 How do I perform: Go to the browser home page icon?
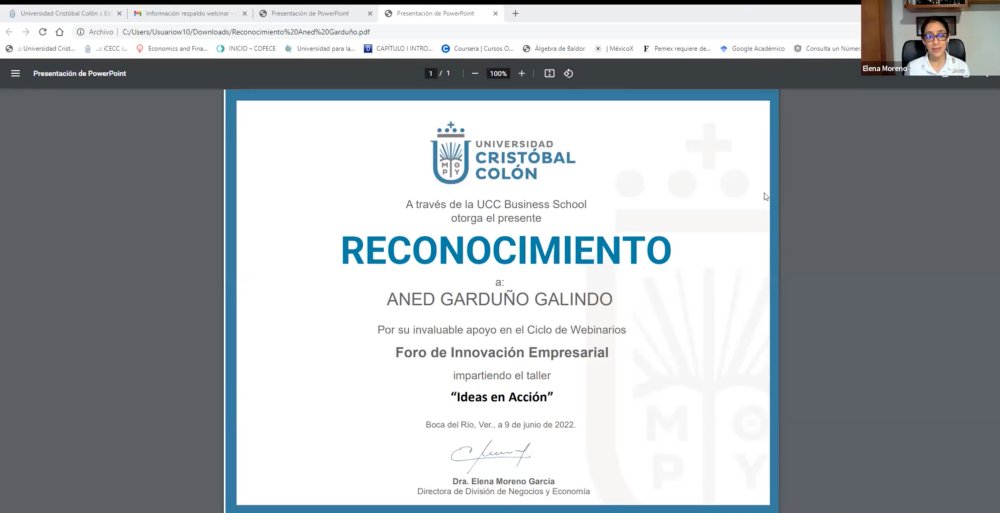59,32
